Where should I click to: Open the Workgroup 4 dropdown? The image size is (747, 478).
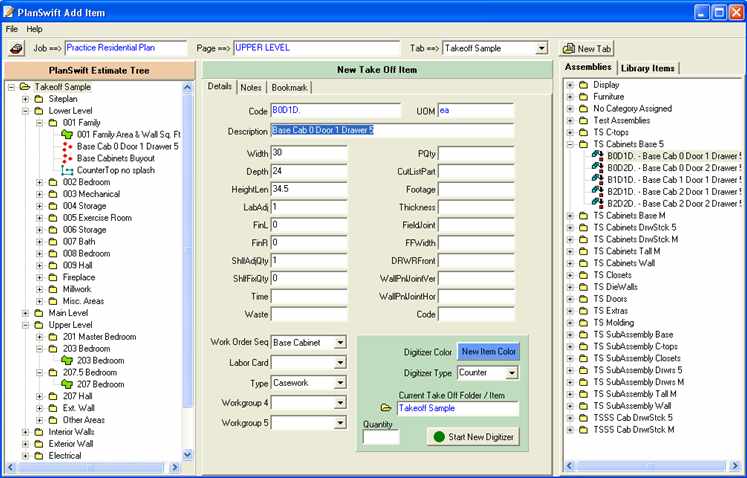click(340, 403)
